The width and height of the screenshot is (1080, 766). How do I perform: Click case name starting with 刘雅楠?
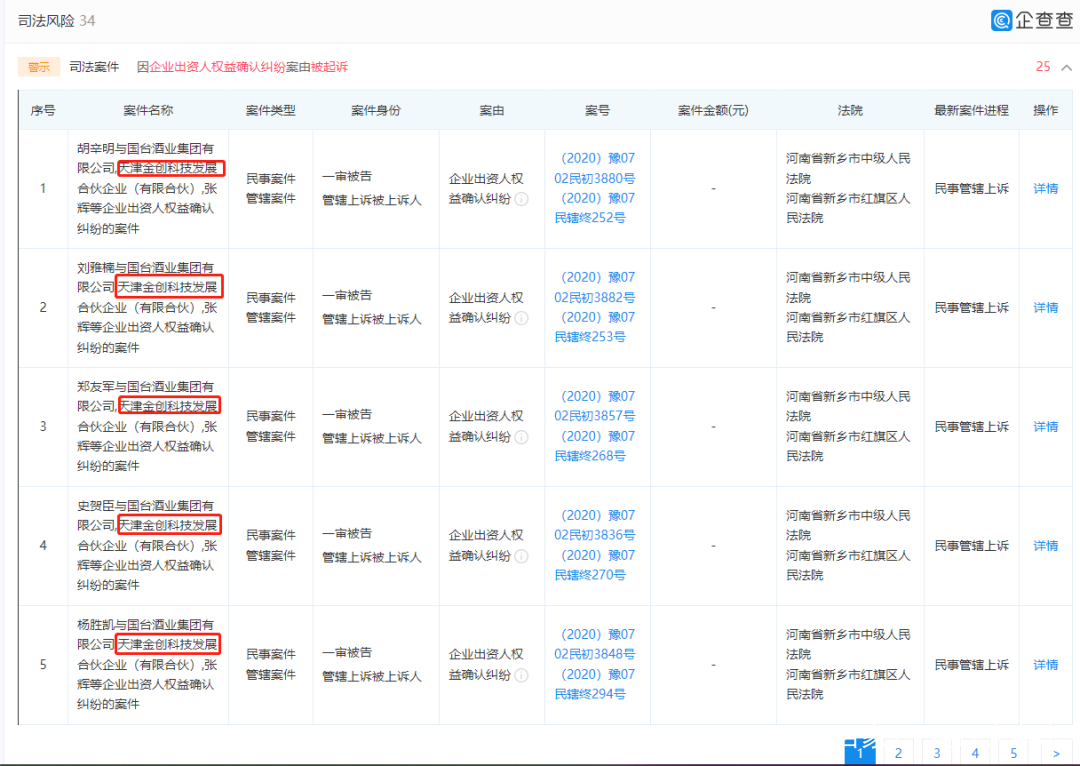(x=147, y=307)
